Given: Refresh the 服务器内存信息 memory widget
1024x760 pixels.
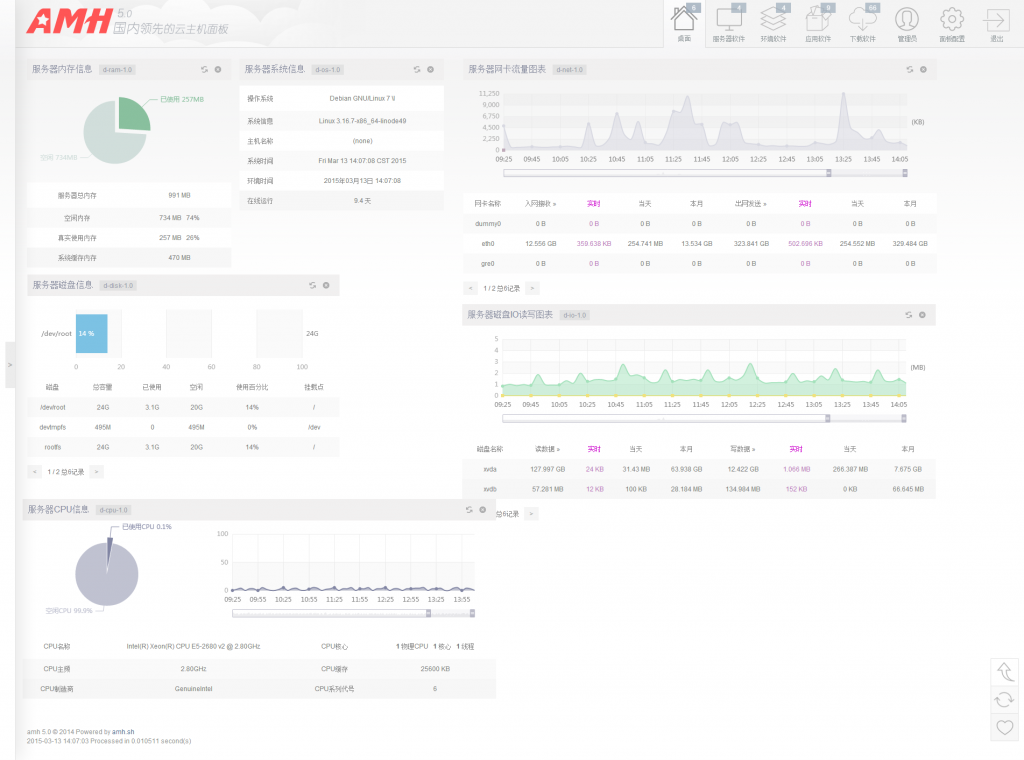Looking at the screenshot, I should pyautogui.click(x=204, y=70).
